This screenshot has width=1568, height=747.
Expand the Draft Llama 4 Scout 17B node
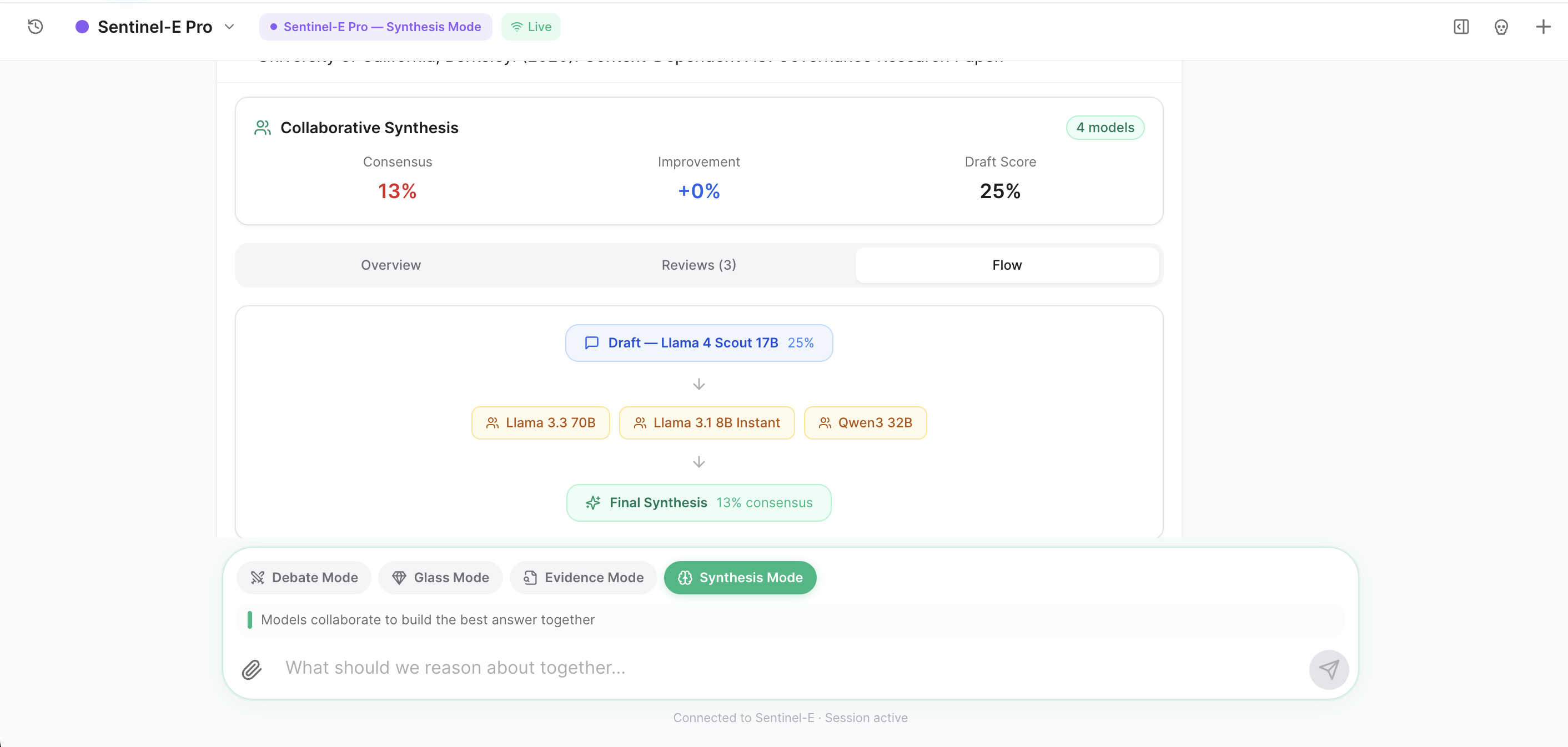click(x=699, y=343)
